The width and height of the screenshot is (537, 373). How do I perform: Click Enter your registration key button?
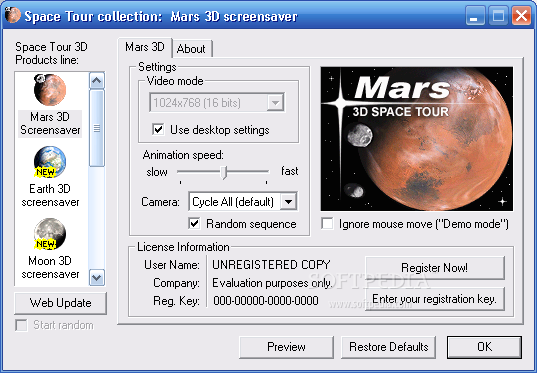(x=435, y=299)
